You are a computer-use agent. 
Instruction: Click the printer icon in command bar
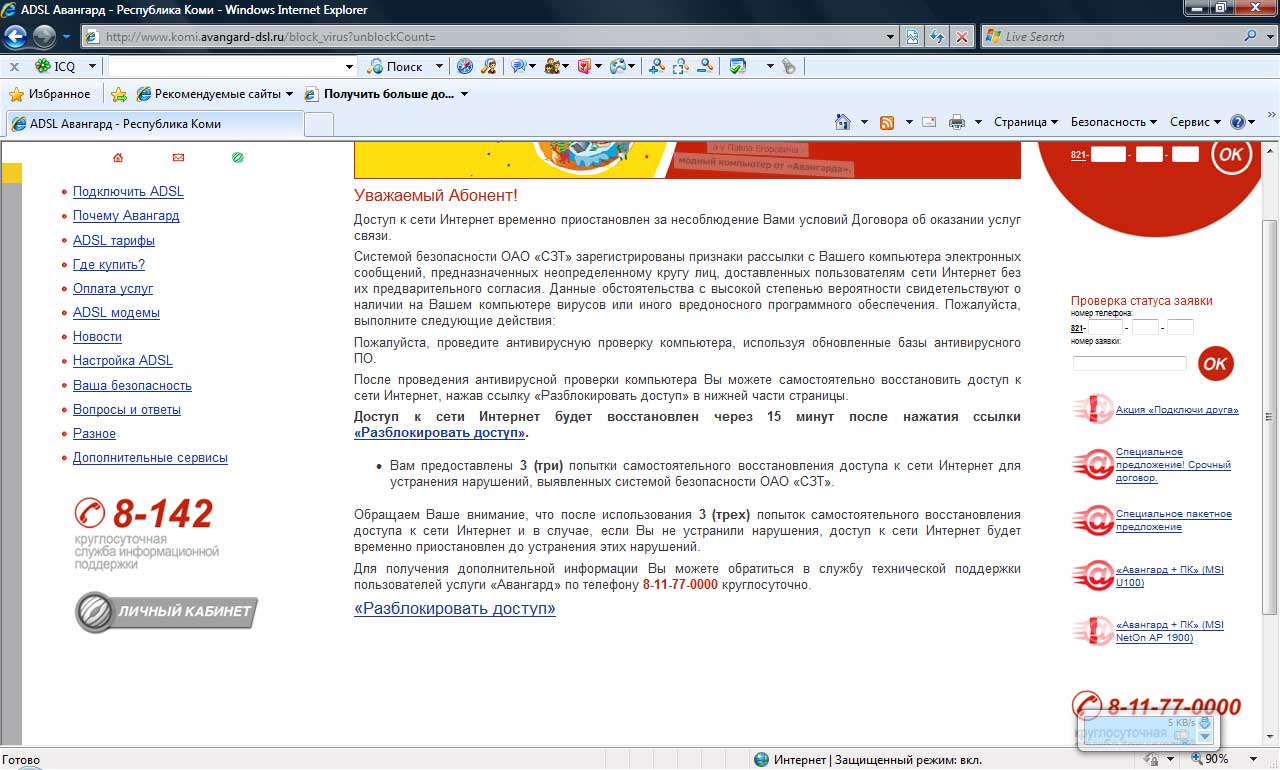pyautogui.click(x=956, y=122)
